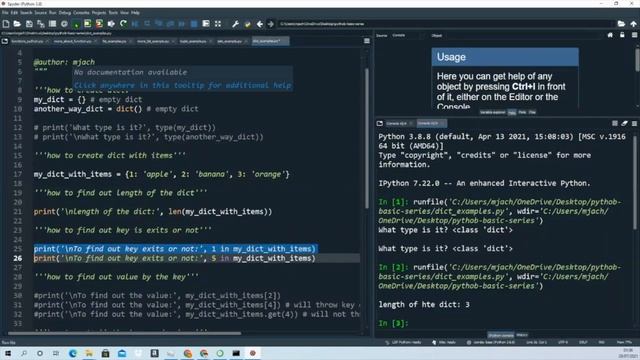Click the working directory path field
The width and height of the screenshot is (640, 360).
(x=446, y=24)
